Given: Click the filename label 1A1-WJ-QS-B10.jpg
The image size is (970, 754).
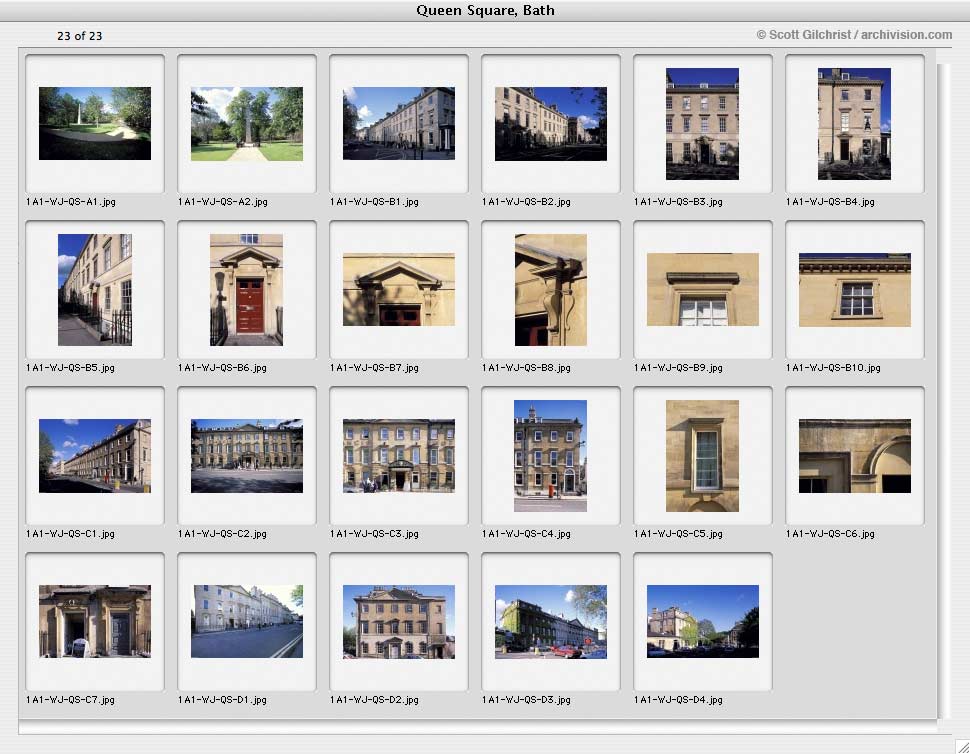Looking at the screenshot, I should 833,367.
